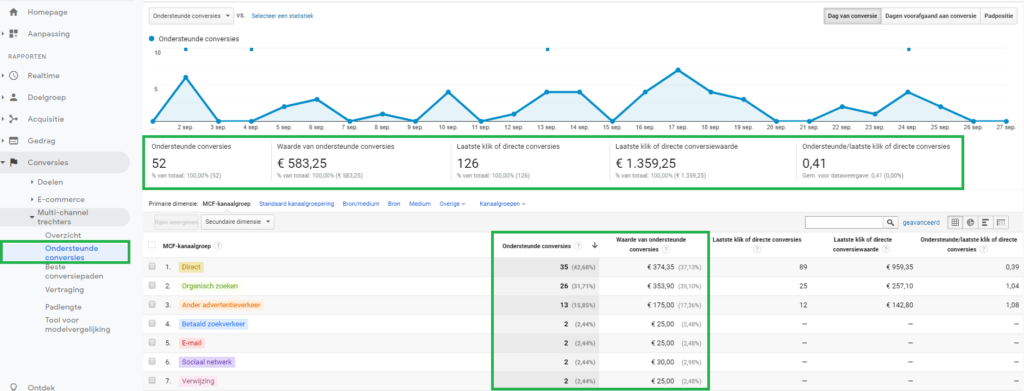
Task: Check the checkbox for Organisch zoeken row
Action: pyautogui.click(x=152, y=286)
